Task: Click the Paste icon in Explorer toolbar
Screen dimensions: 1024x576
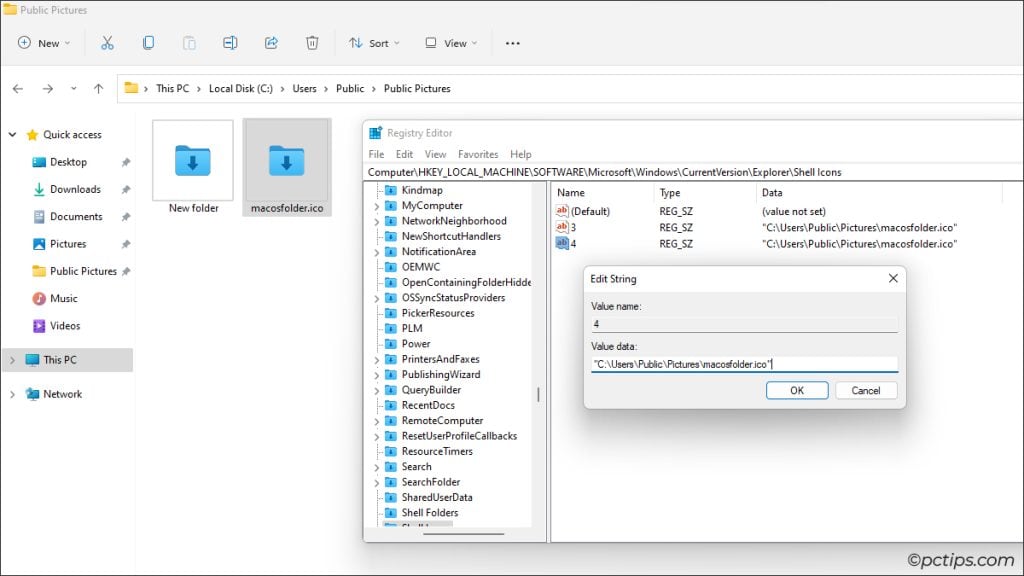Action: point(189,43)
